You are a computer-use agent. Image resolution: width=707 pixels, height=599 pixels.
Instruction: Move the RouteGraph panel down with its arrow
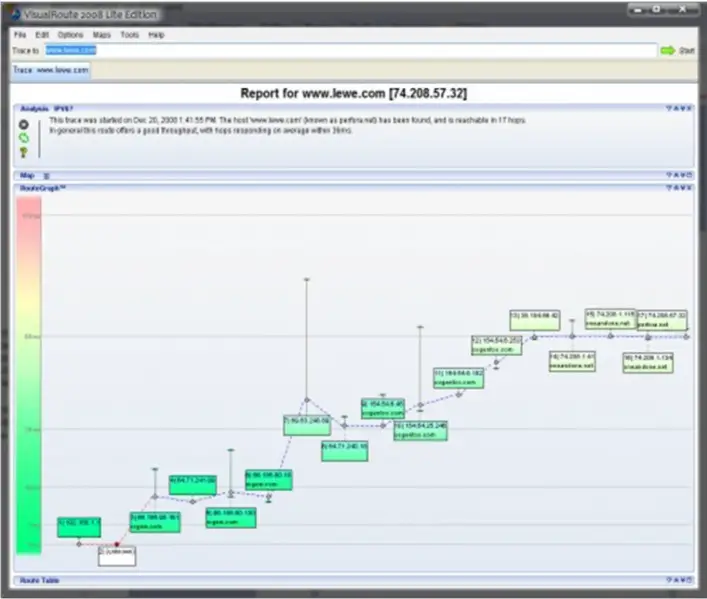tap(682, 188)
